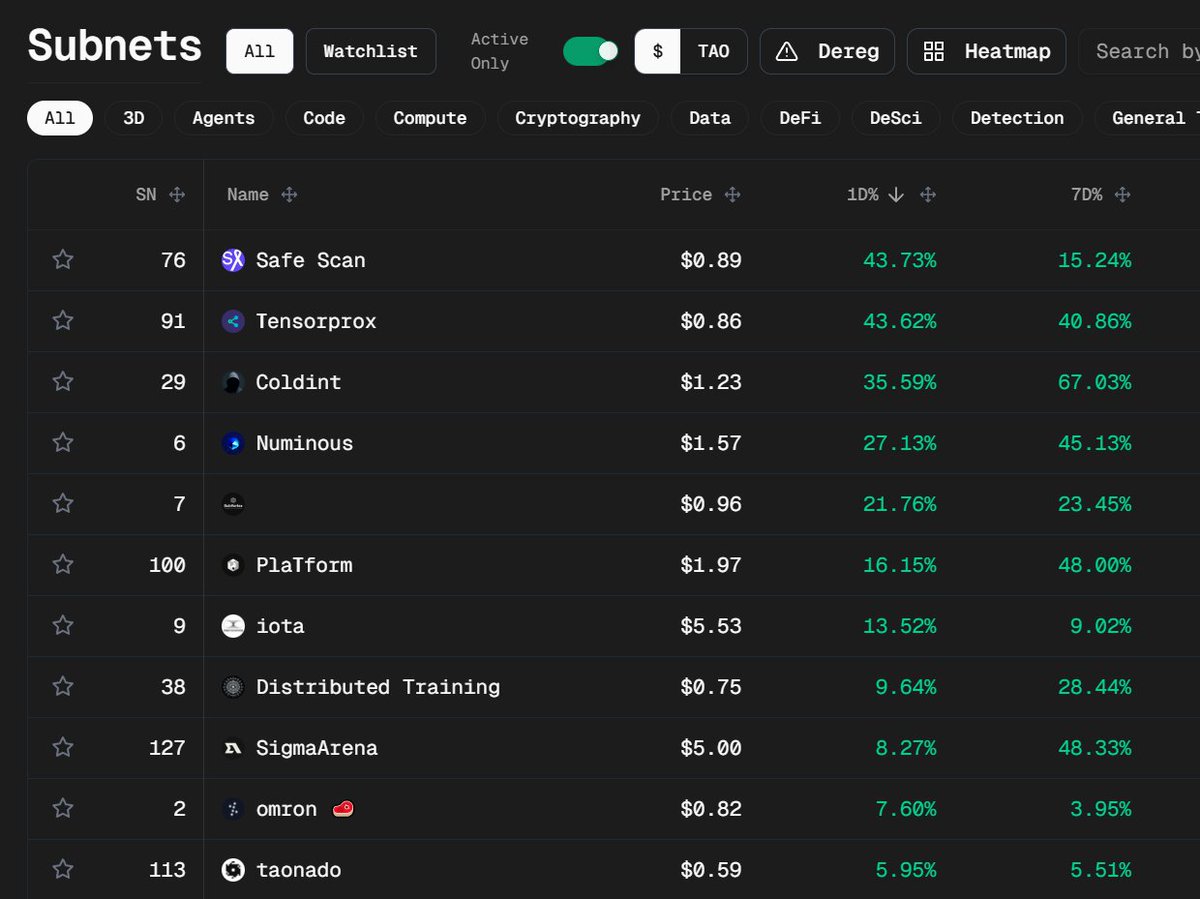This screenshot has height=899, width=1200.
Task: Star the taonado subnet row
Action: click(x=63, y=870)
